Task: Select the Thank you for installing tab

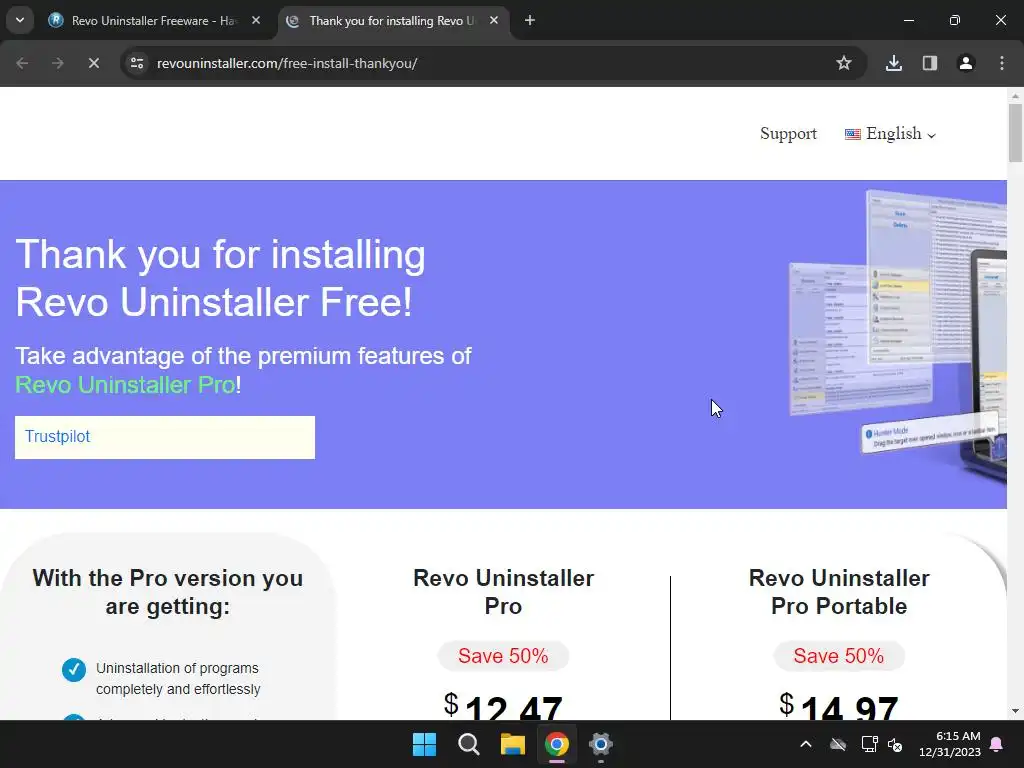Action: (392, 21)
